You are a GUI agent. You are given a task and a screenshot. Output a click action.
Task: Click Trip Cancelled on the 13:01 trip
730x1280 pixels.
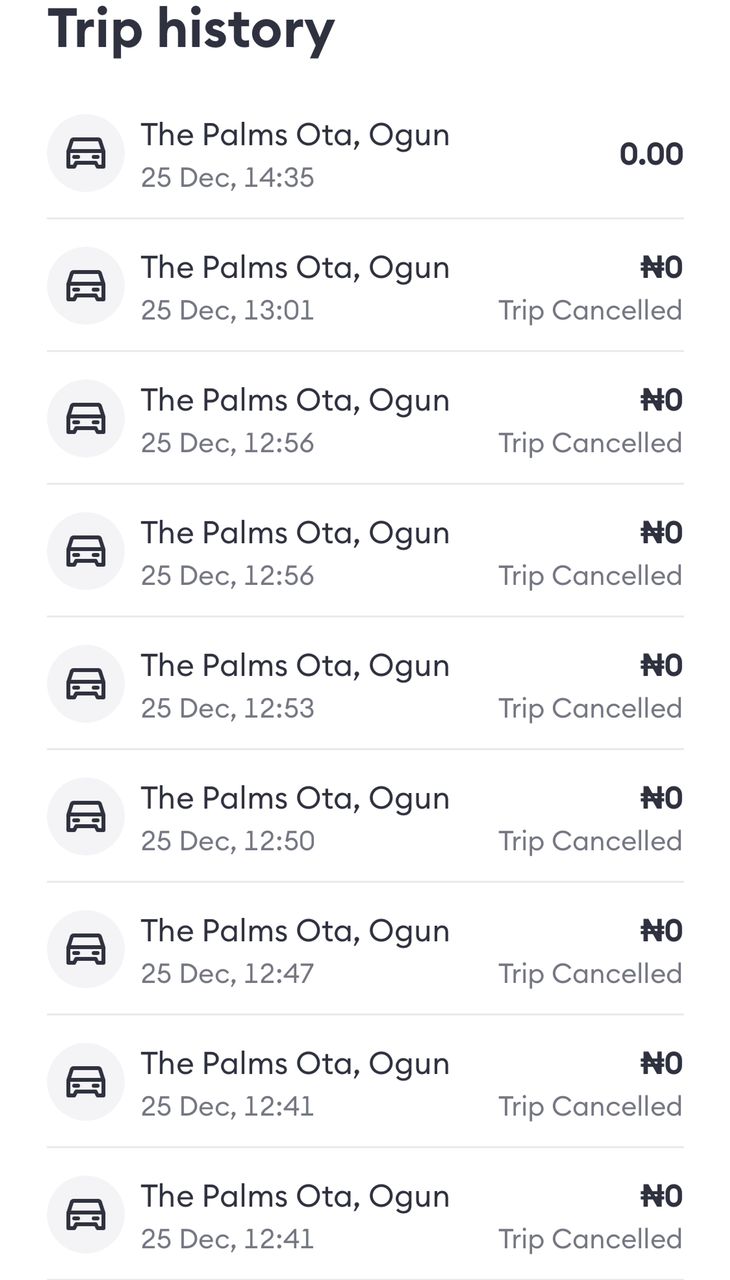pyautogui.click(x=590, y=310)
